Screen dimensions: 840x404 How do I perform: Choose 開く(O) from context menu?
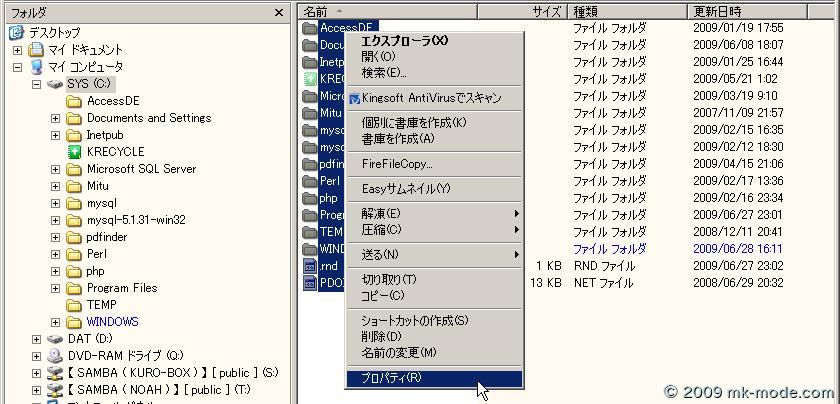coord(434,57)
